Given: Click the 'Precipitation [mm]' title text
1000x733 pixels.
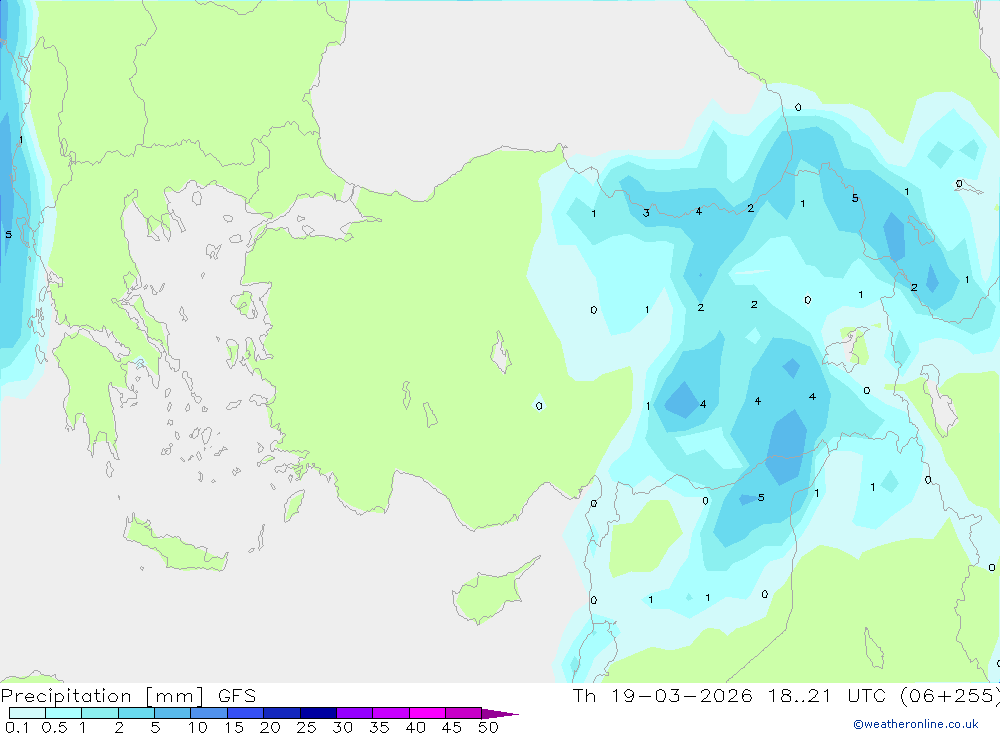Looking at the screenshot, I should click(x=103, y=696).
